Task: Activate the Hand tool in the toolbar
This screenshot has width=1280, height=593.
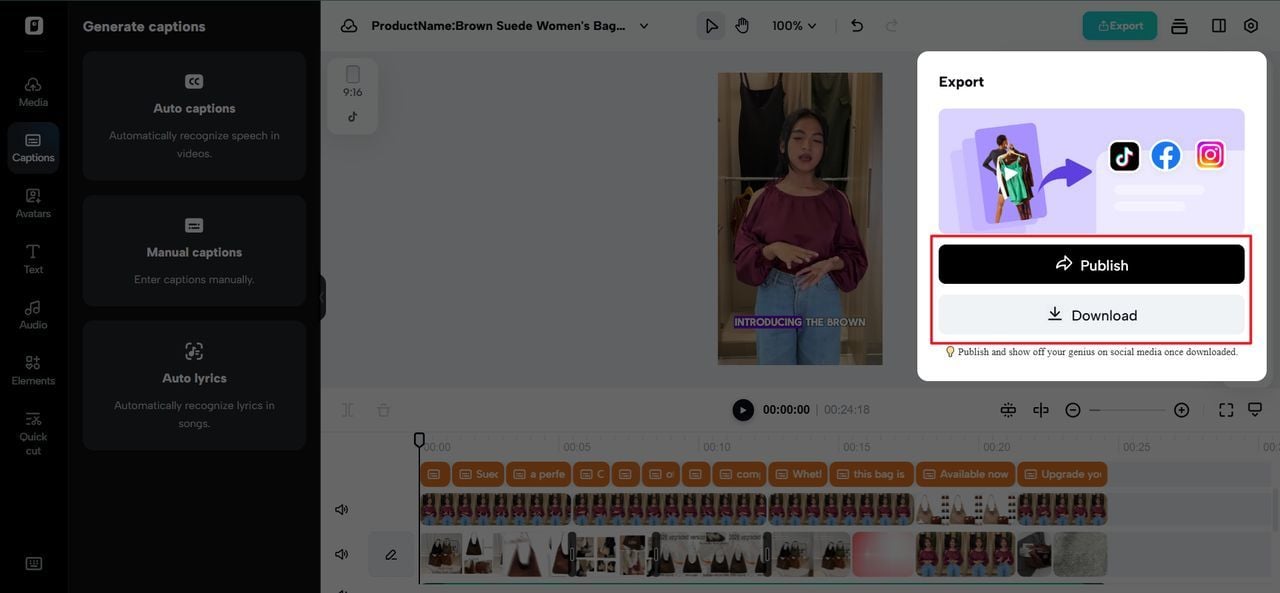Action: pyautogui.click(x=742, y=25)
